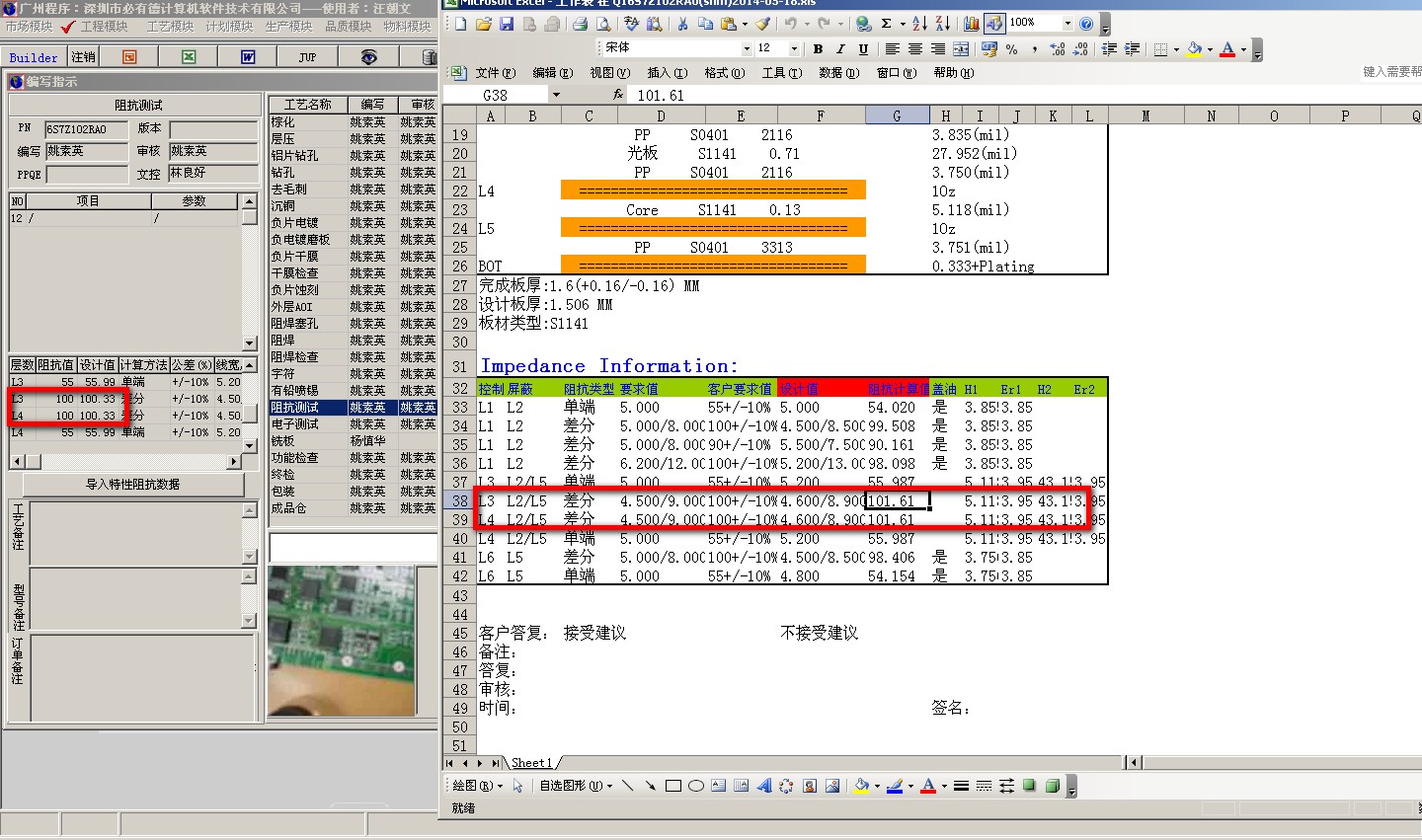Toggle Align Right for the cell
The height and width of the screenshot is (840, 1422).
click(938, 49)
